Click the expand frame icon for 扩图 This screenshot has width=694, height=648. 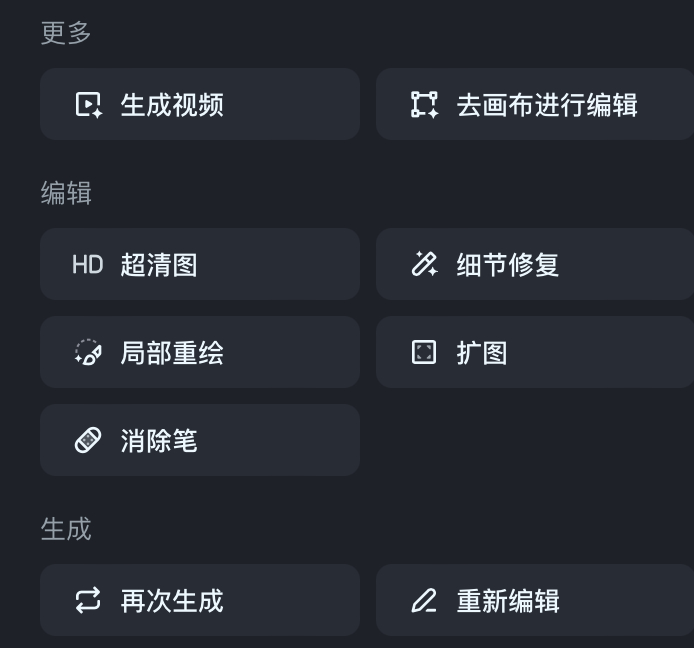(424, 352)
